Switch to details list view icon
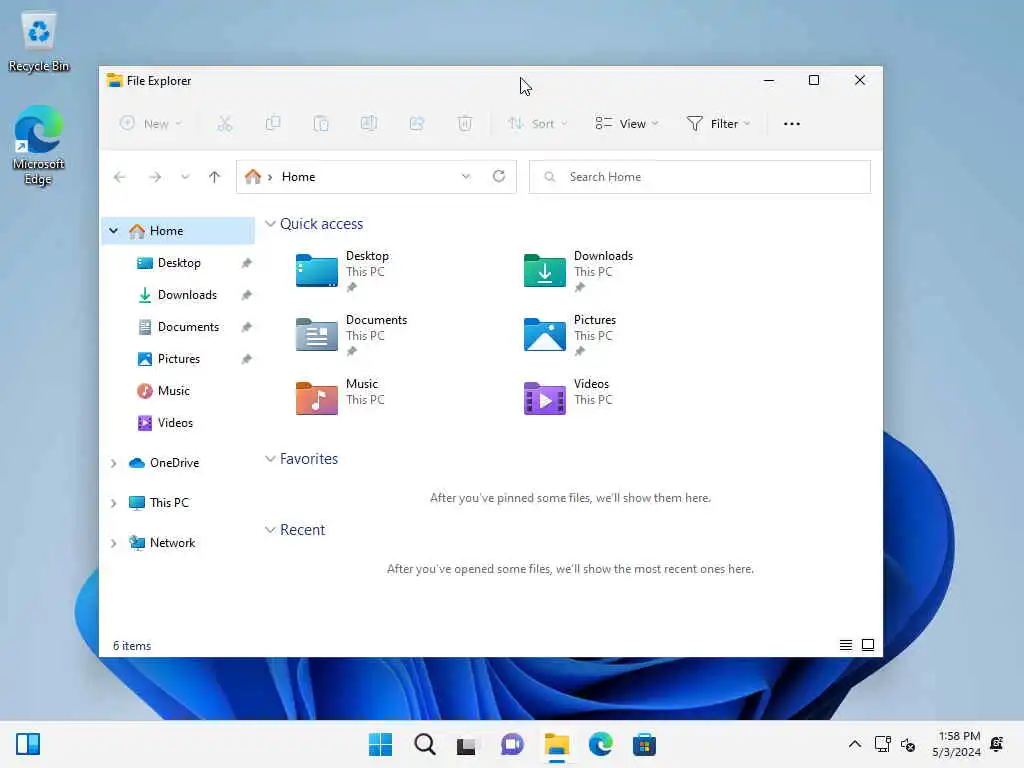Screen dimensions: 1024x768 click(846, 645)
